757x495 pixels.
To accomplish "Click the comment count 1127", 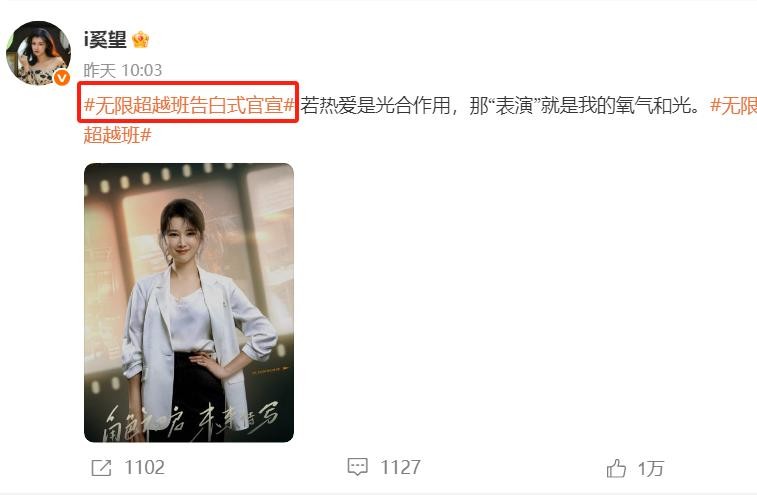I will [400, 467].
